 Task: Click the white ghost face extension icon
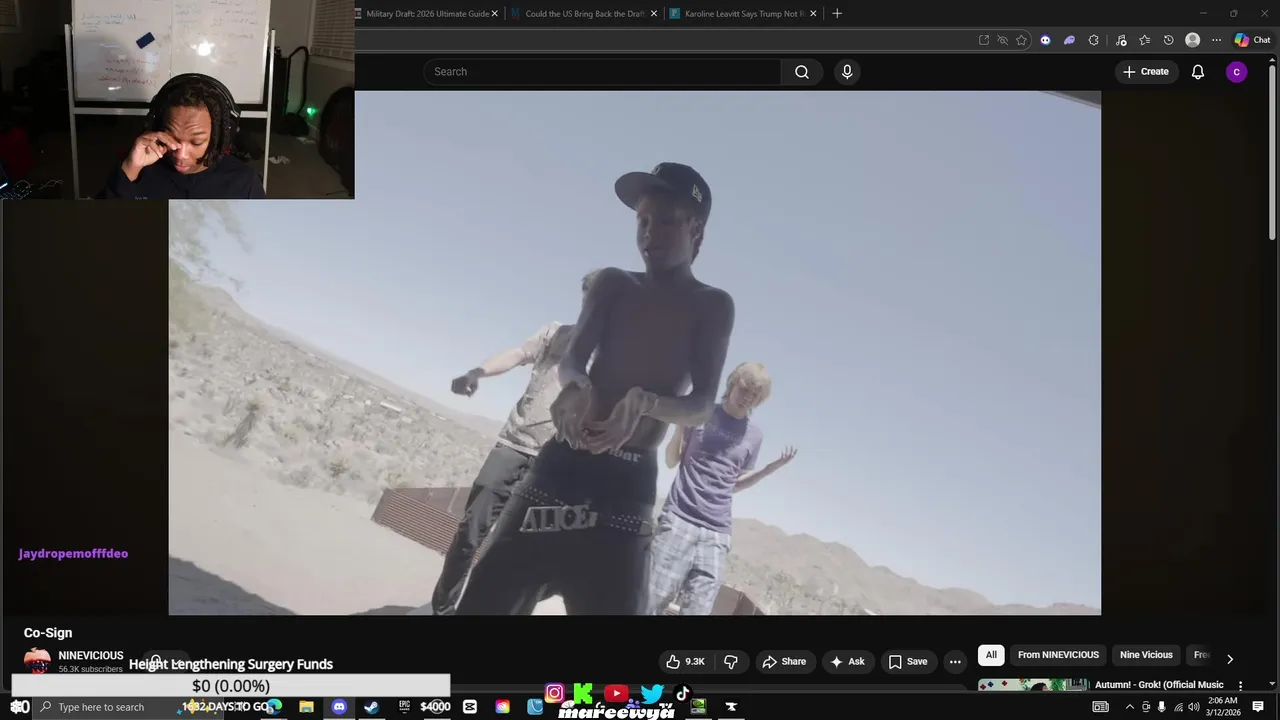(x=1045, y=40)
